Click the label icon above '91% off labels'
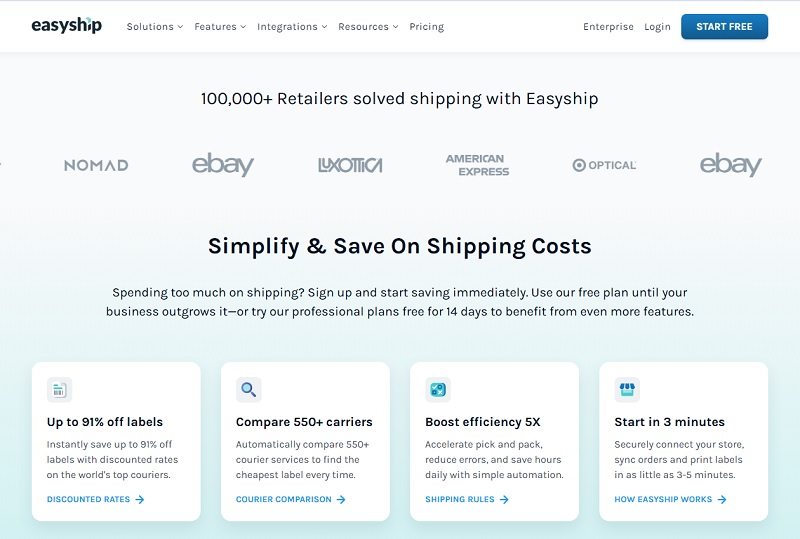800x539 pixels. tap(59, 390)
